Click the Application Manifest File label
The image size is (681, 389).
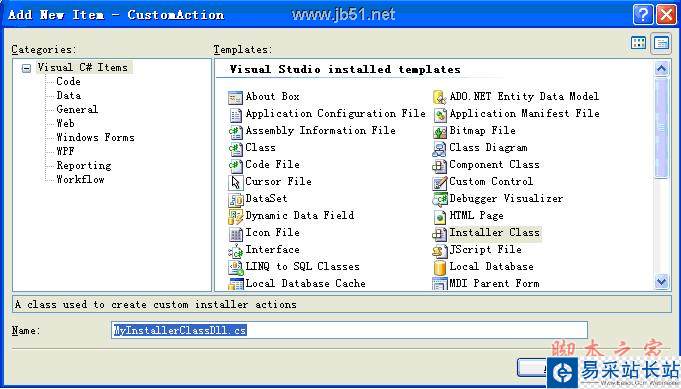click(524, 113)
